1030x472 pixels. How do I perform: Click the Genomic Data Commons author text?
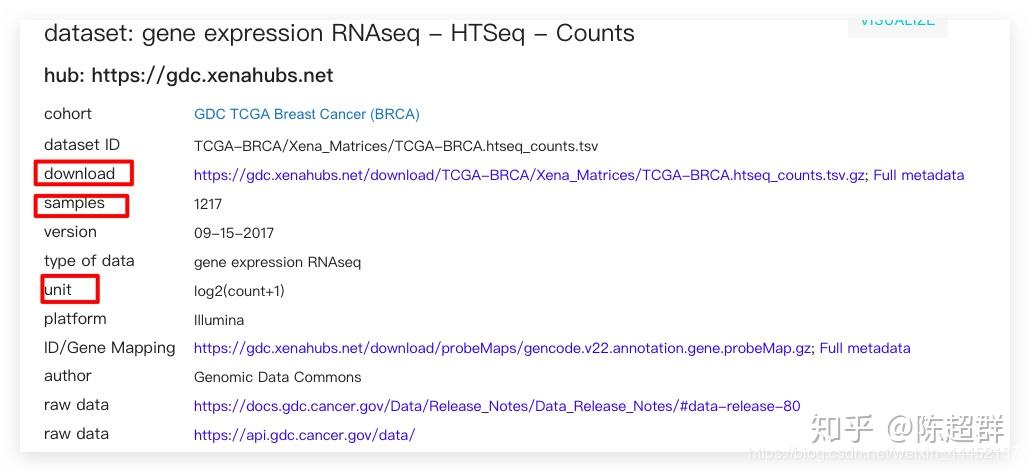pos(277,377)
